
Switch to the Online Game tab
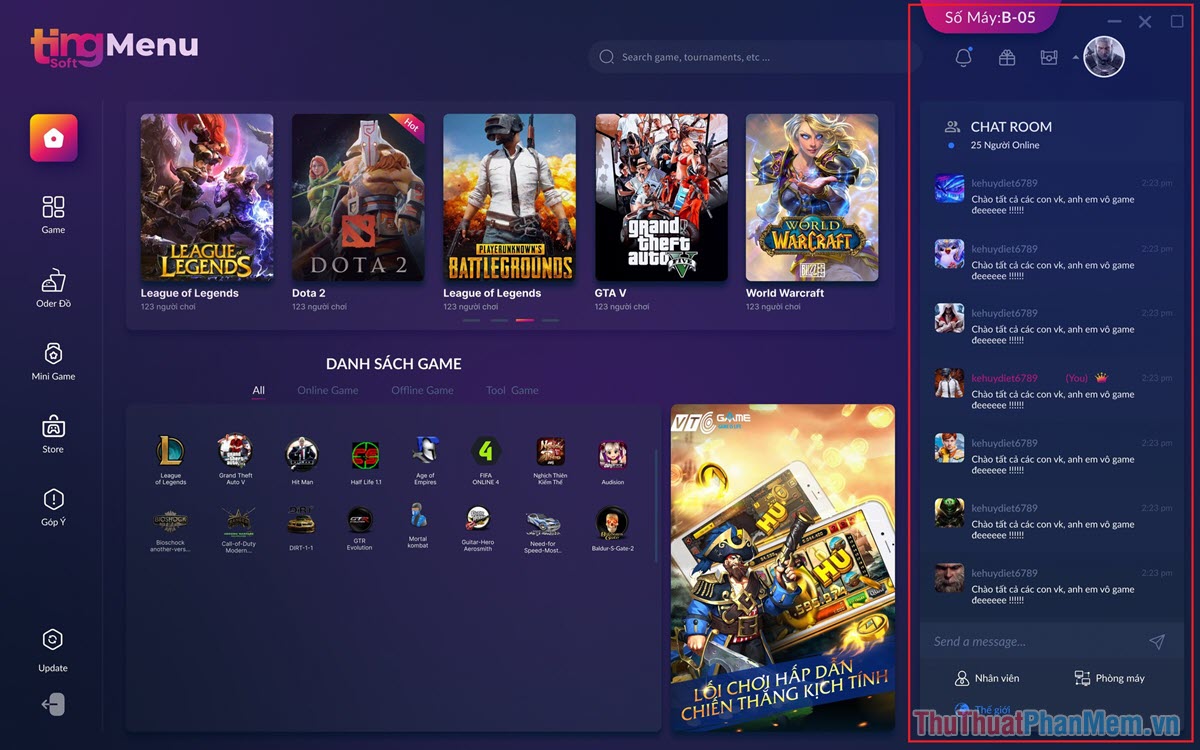tap(328, 390)
